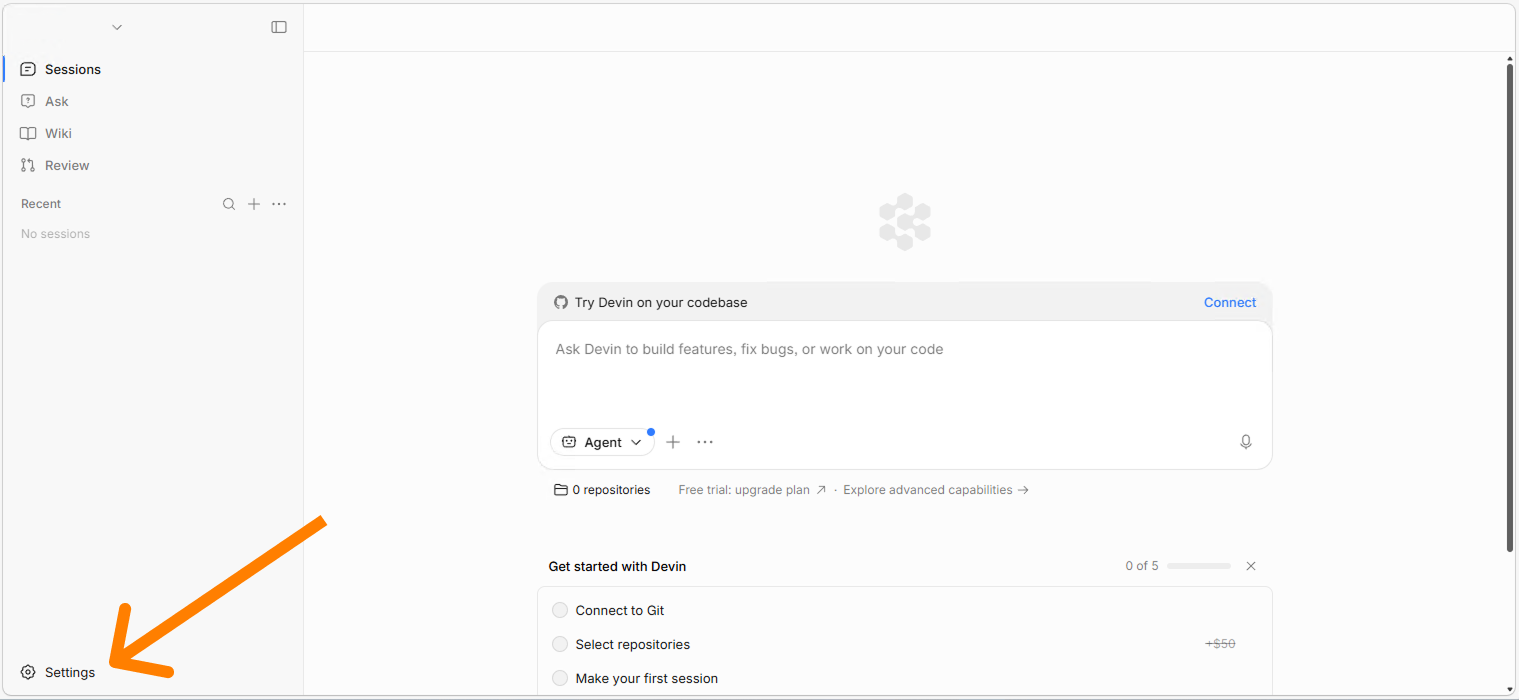The height and width of the screenshot is (700, 1519).
Task: Add attachment with plus icon beside Agent
Action: pyautogui.click(x=673, y=442)
